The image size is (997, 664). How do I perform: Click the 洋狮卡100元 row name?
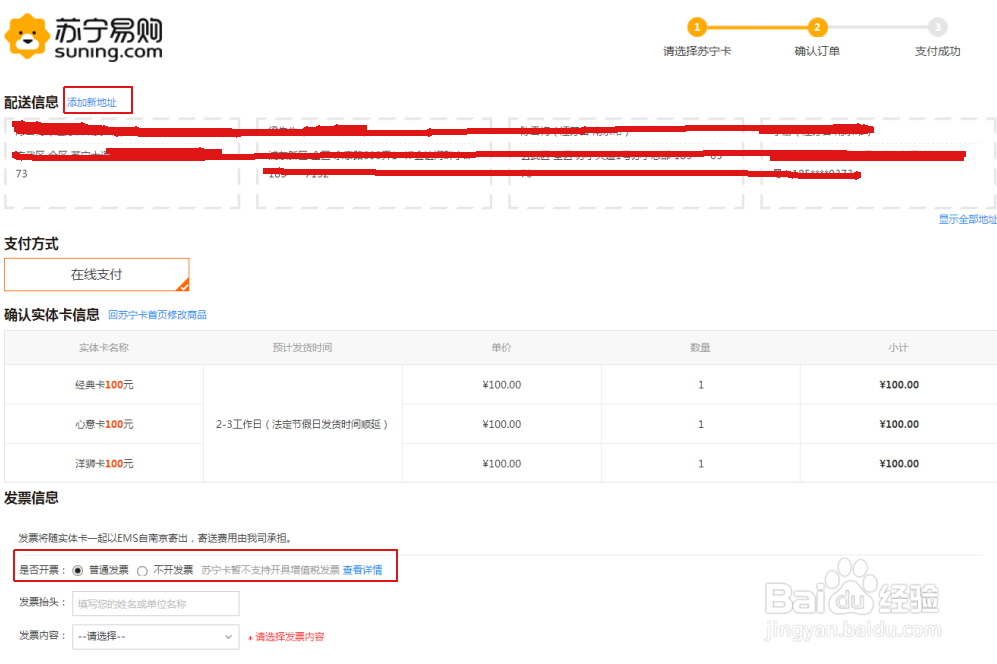(104, 464)
